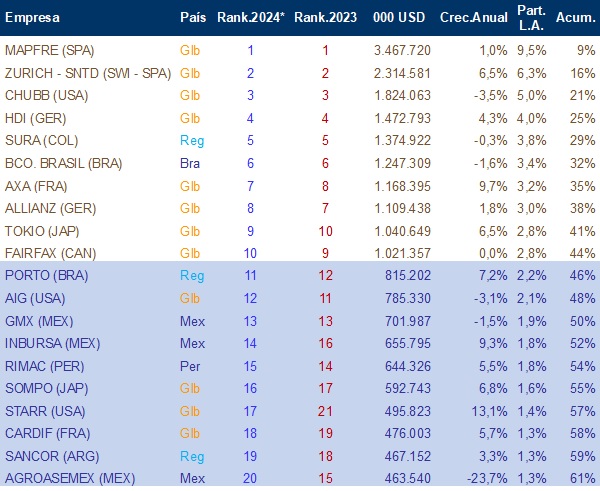This screenshot has height=491, width=600.
Task: Click the Crec.Anual column header
Action: pyautogui.click(x=474, y=18)
